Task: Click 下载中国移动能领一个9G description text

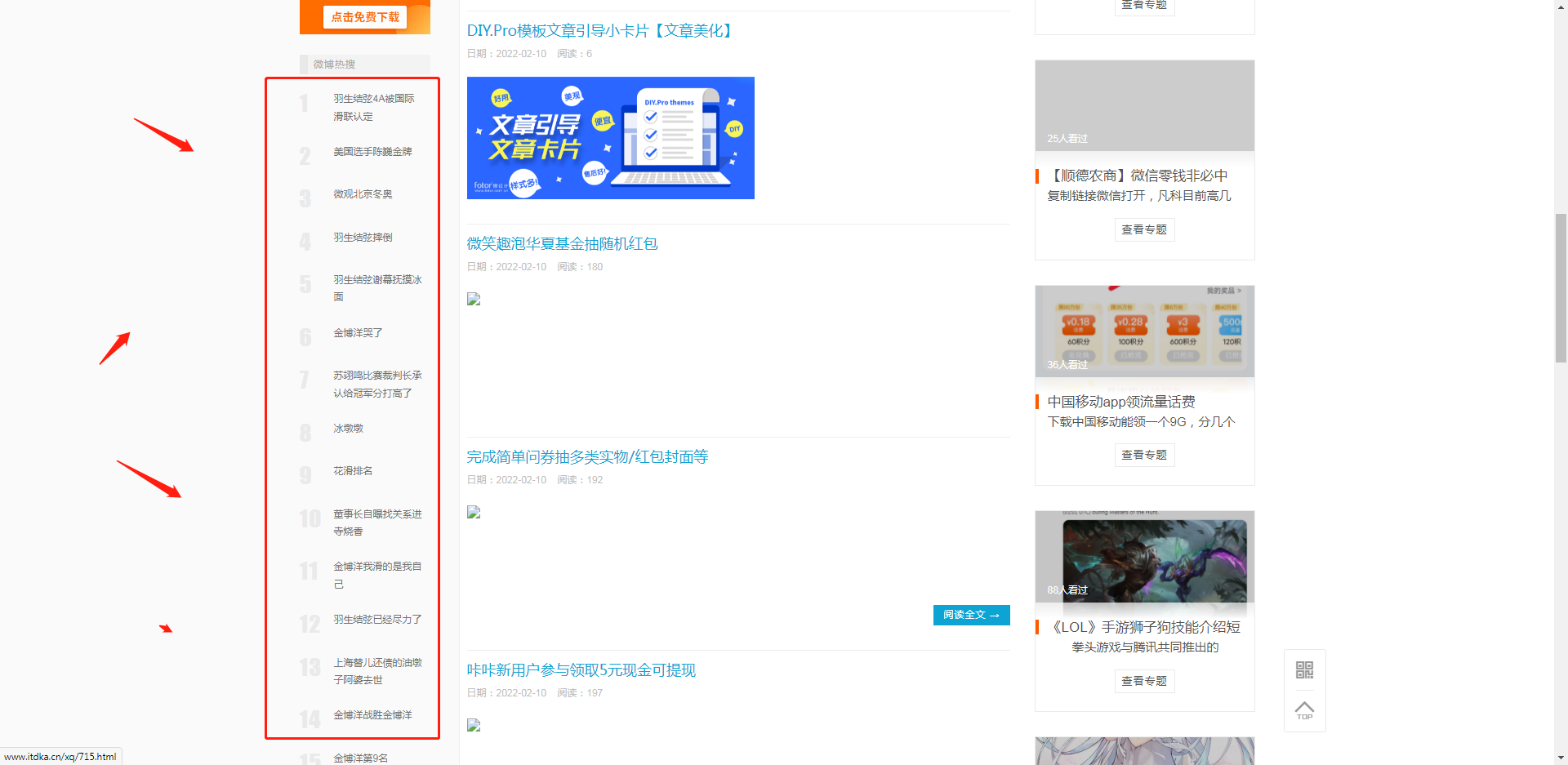Action: tap(1142, 422)
